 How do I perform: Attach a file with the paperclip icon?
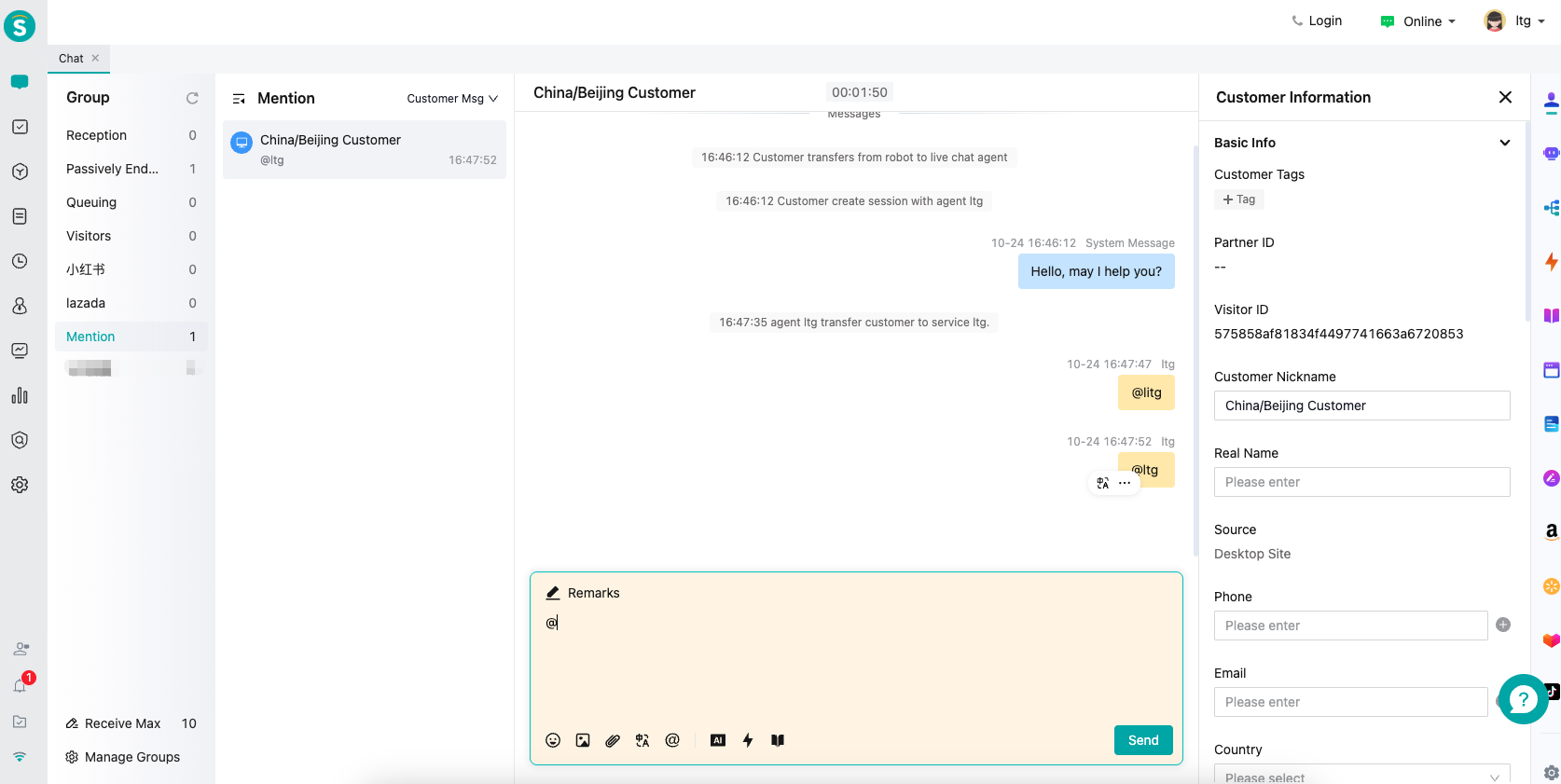pos(613,740)
